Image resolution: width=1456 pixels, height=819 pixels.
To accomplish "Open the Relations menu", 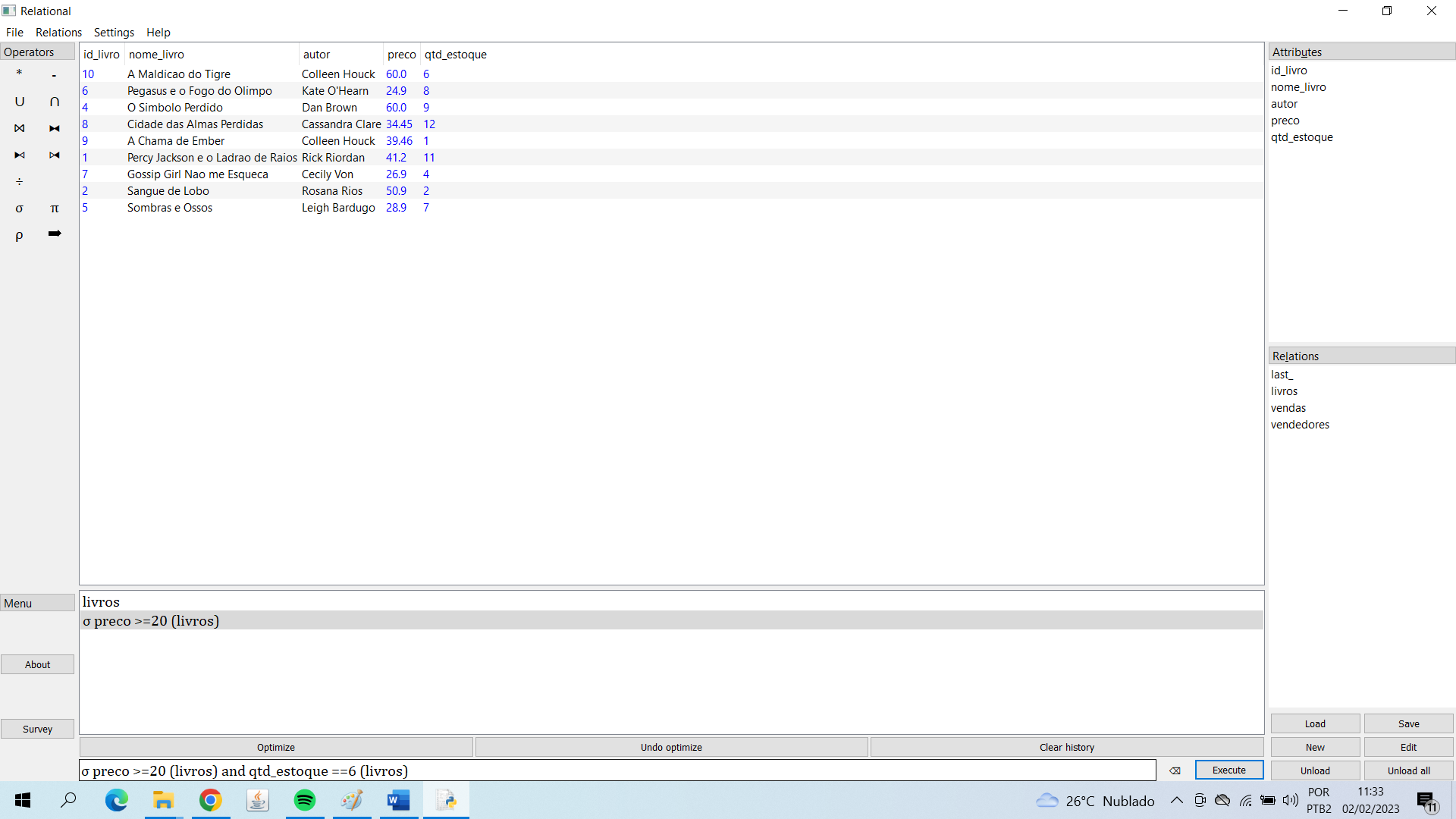I will click(x=58, y=32).
